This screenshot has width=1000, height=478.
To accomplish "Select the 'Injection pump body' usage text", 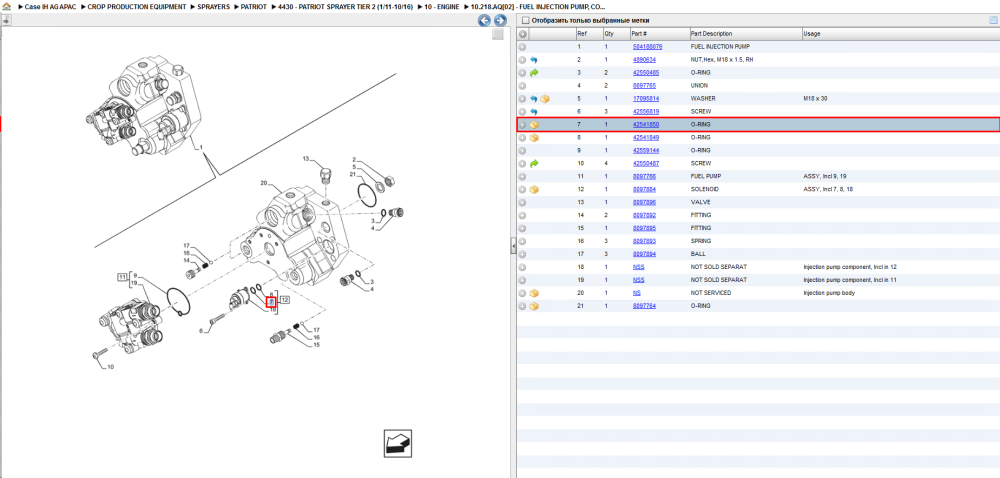I will [827, 293].
